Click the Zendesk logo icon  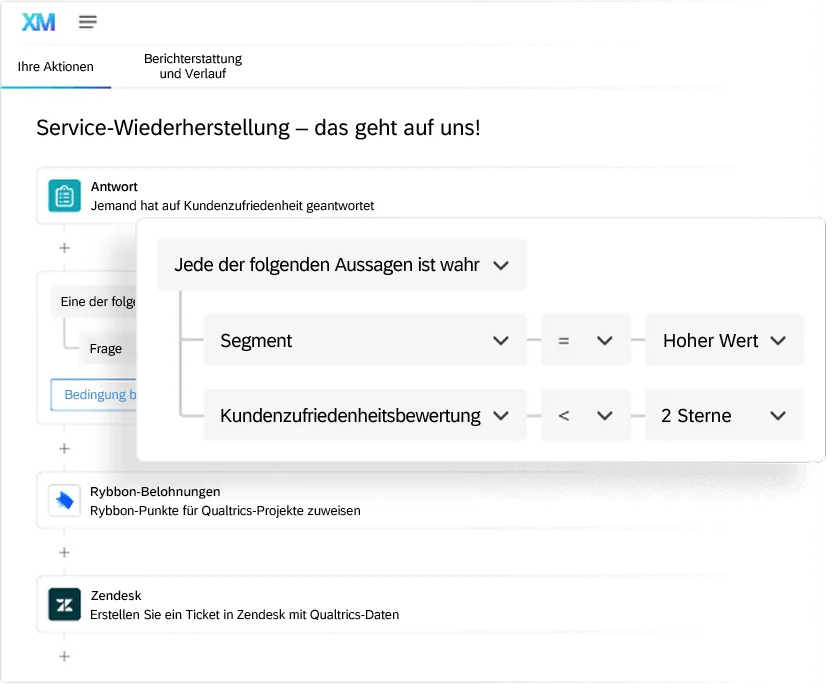pyautogui.click(x=64, y=605)
